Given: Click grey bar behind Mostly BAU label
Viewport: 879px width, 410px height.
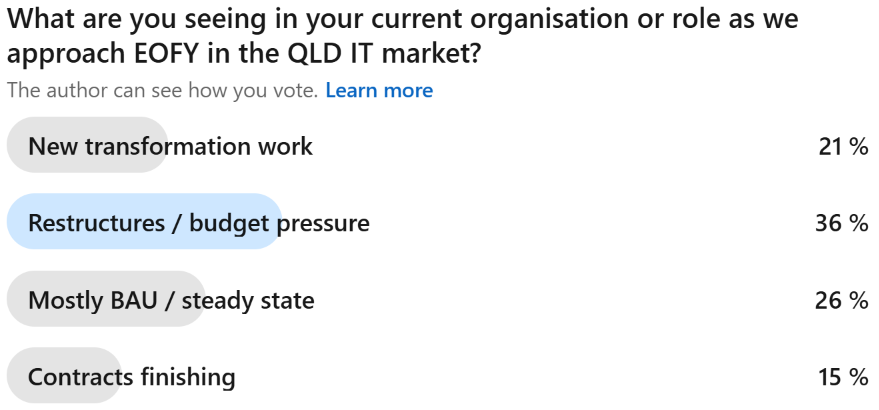Looking at the screenshot, I should (x=106, y=299).
